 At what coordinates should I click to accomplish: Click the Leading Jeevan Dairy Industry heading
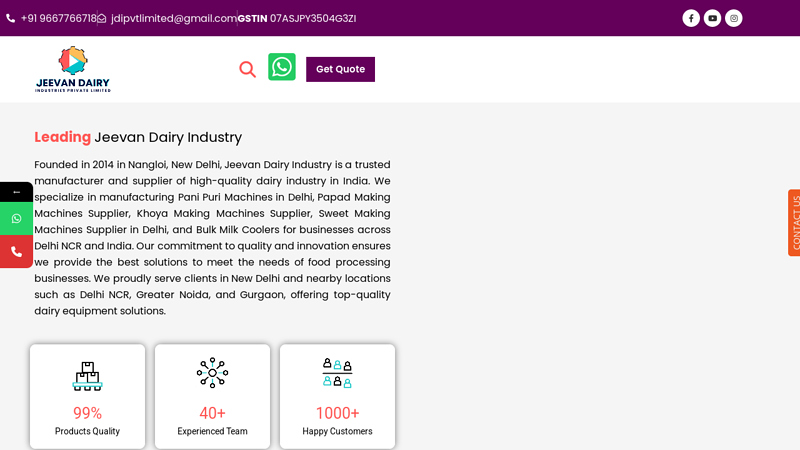[138, 137]
